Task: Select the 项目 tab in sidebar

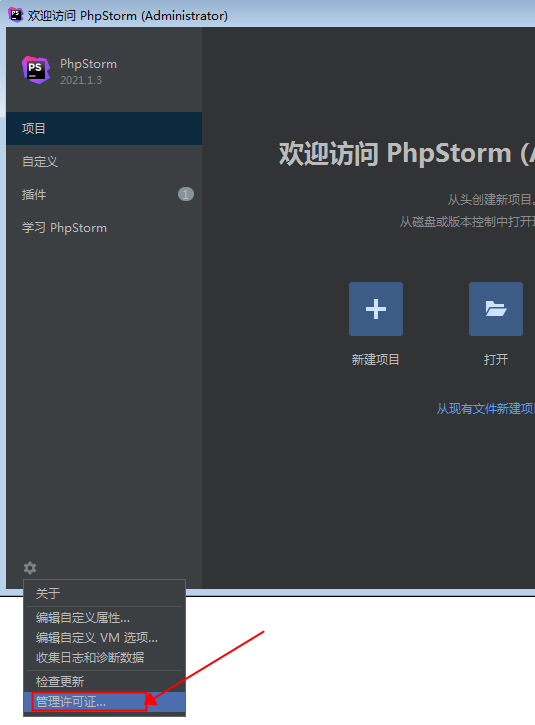Action: point(104,128)
